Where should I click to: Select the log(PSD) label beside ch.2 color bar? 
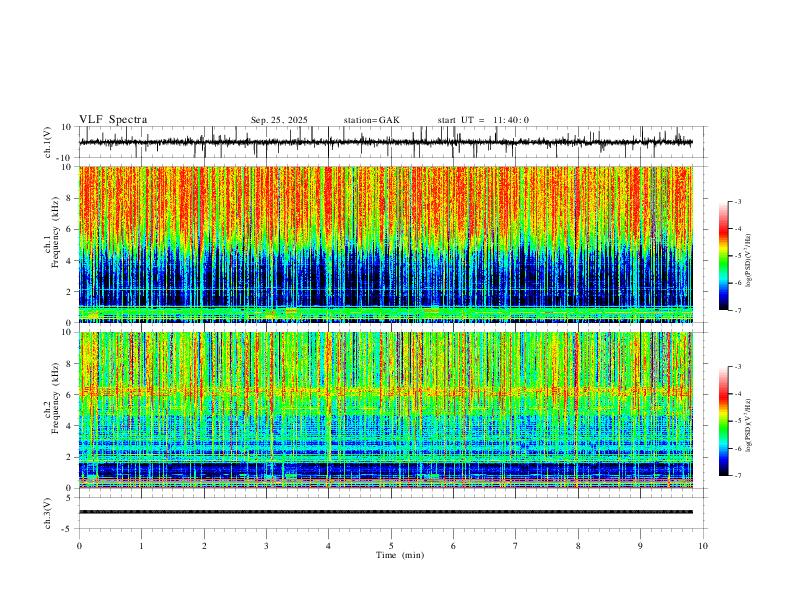[x=749, y=425]
